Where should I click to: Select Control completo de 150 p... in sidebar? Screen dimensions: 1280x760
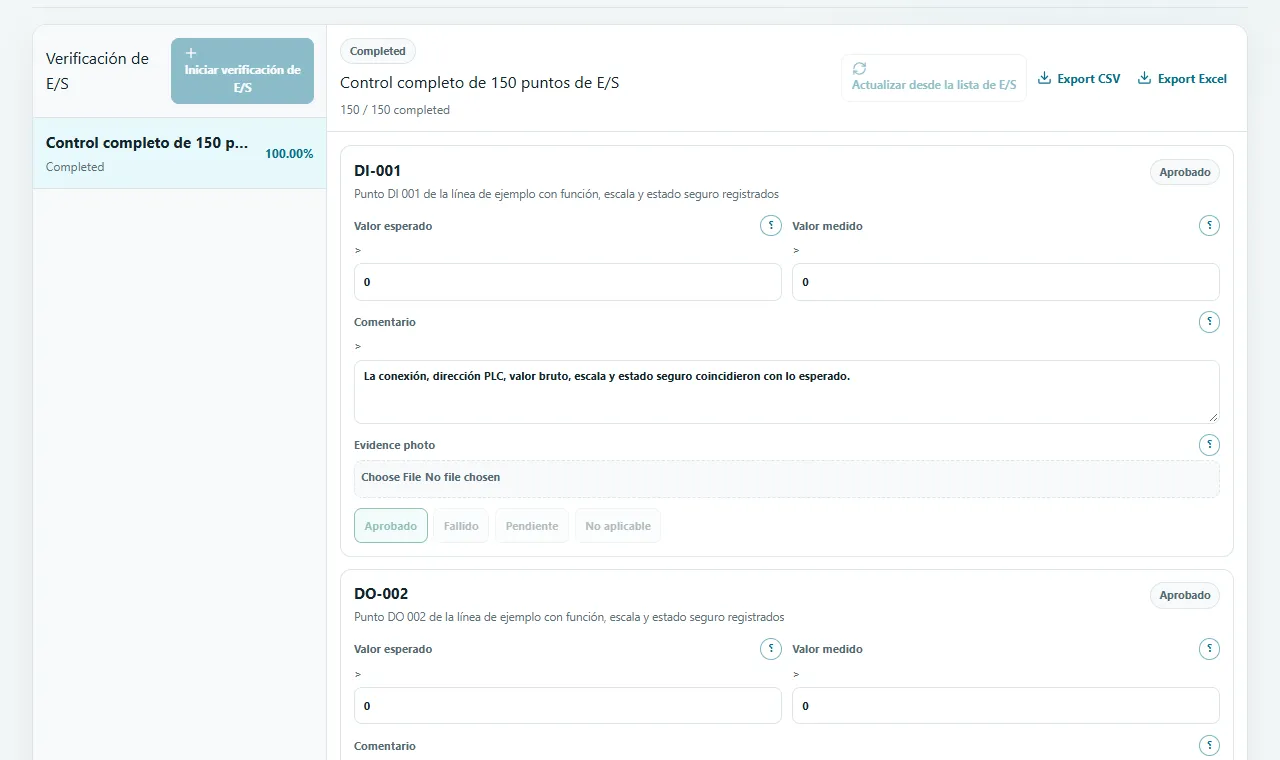pyautogui.click(x=180, y=153)
